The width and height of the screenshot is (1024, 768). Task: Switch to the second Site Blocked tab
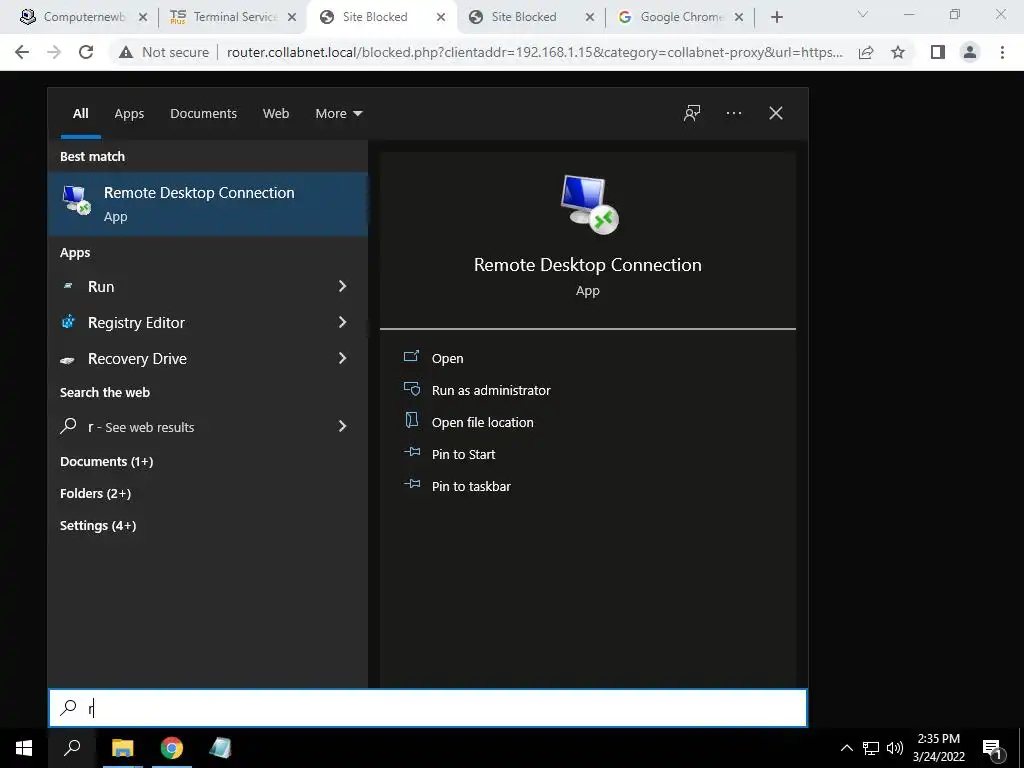(x=530, y=17)
